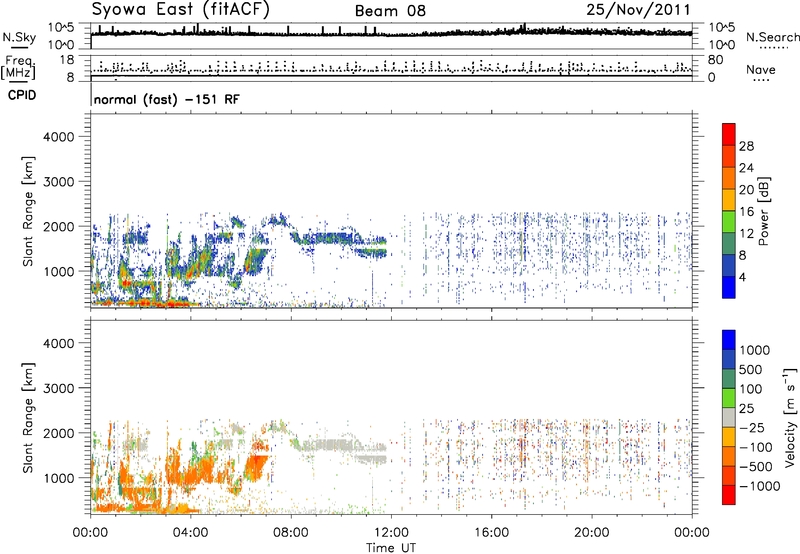Click the 'N.Search' legend label
This screenshot has width=800, height=554.
[772, 37]
